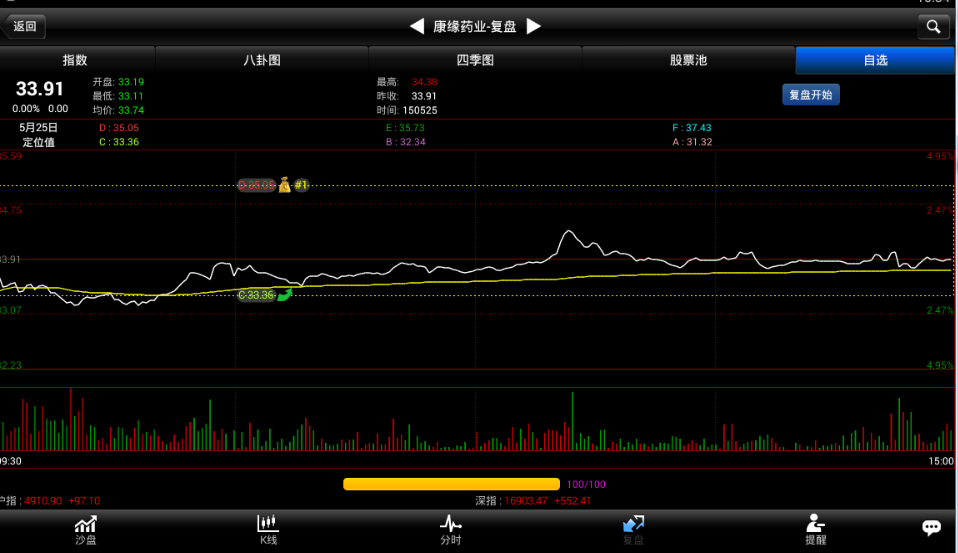The width and height of the screenshot is (958, 553).
Task: Click the D : 35.05 level value
Action: coord(119,128)
